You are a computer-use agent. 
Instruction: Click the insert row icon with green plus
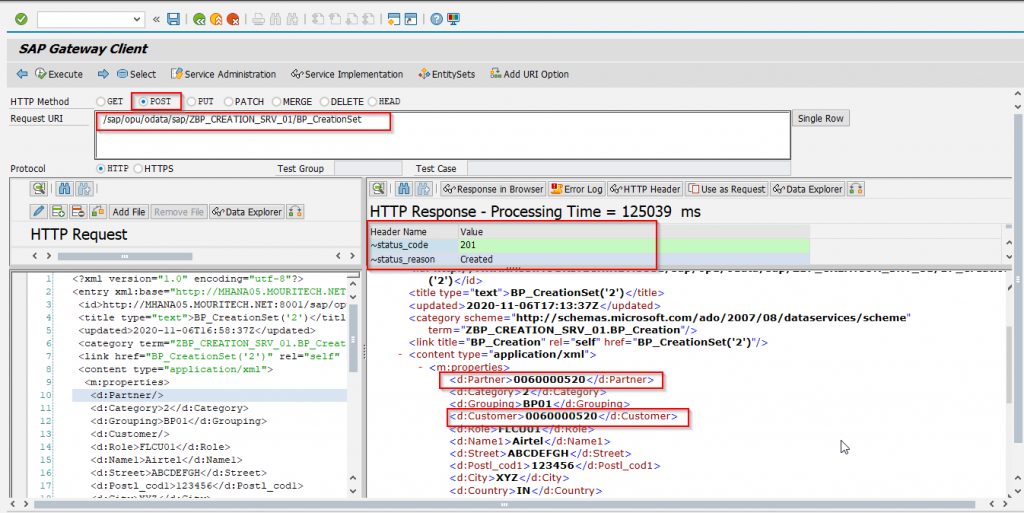point(58,211)
